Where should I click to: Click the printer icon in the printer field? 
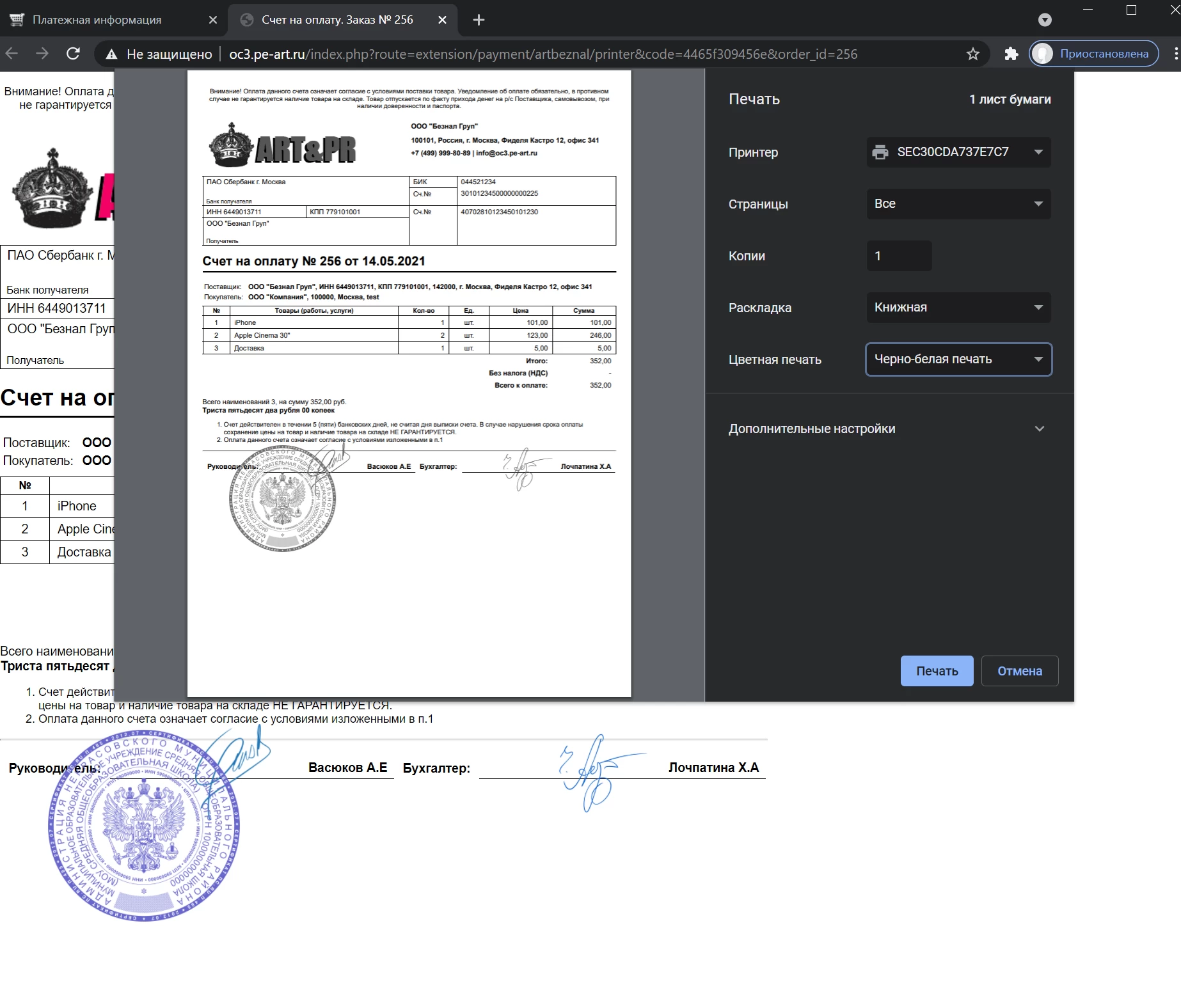(880, 152)
